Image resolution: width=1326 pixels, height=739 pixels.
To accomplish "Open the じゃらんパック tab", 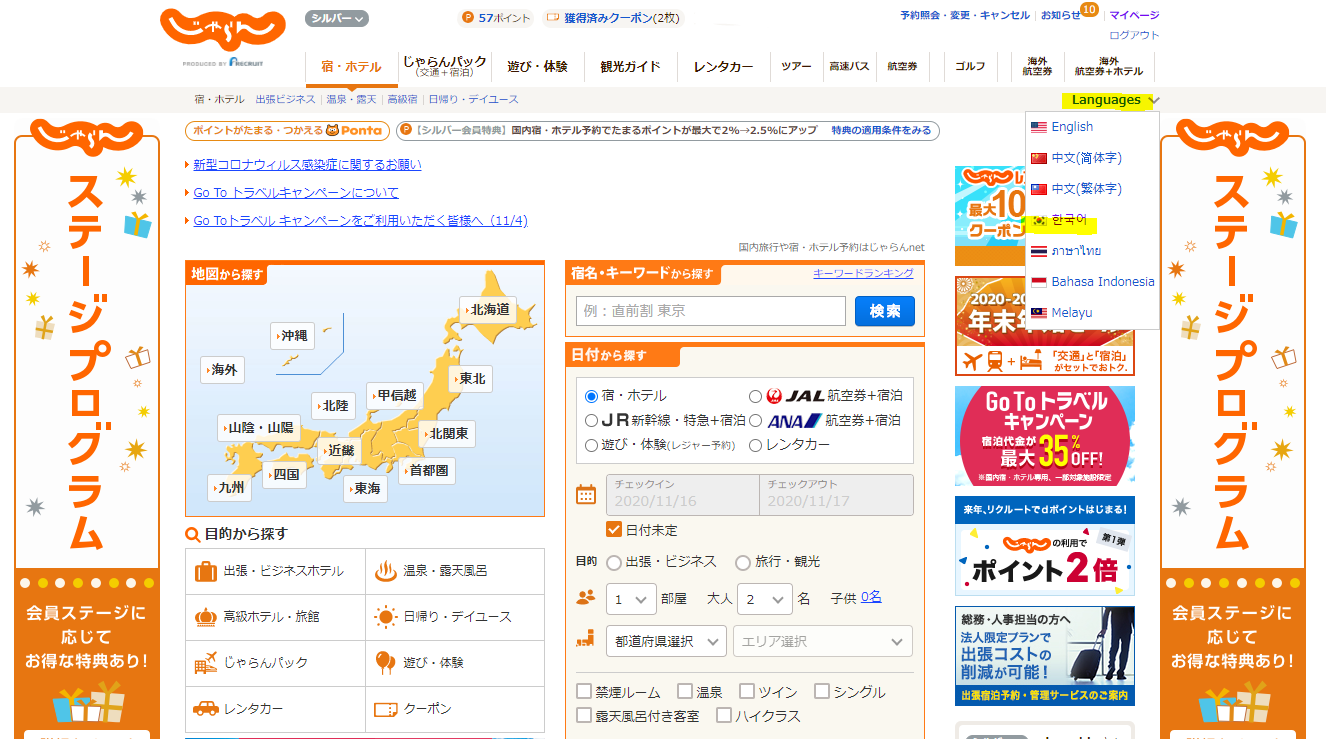I will pyautogui.click(x=445, y=67).
